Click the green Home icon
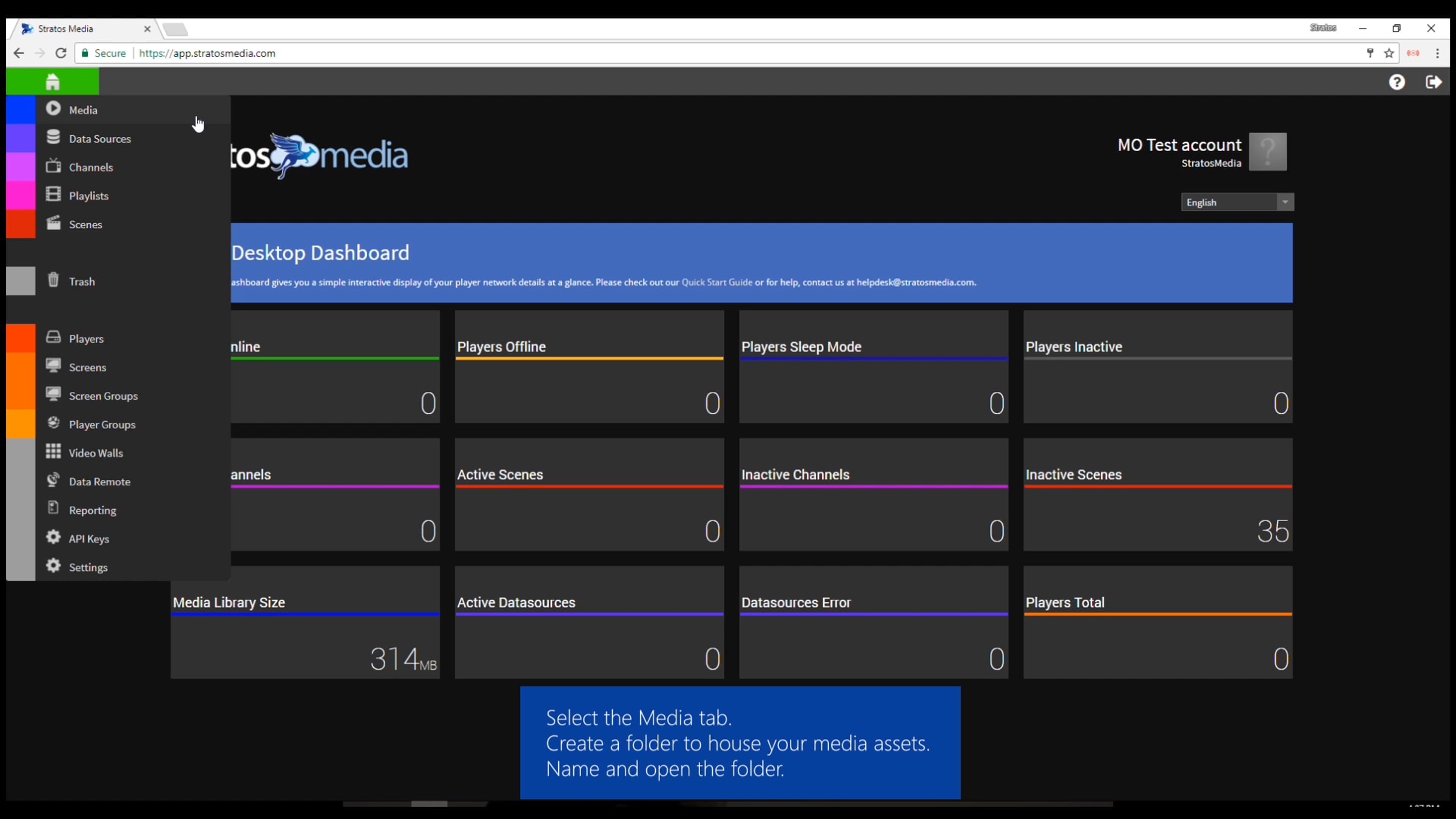This screenshot has width=1456, height=819. [53, 81]
